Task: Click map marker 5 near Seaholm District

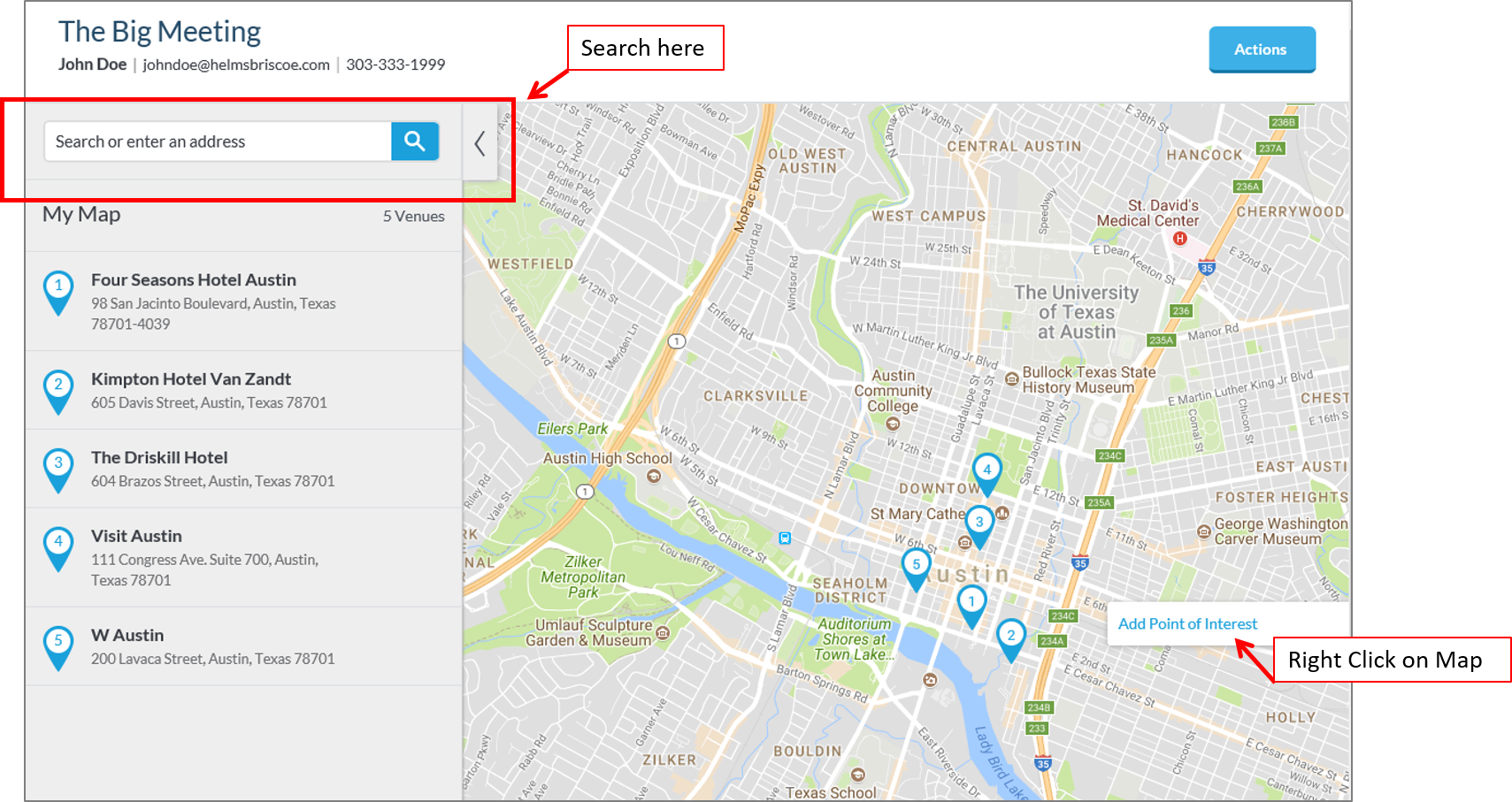Action: [916, 562]
